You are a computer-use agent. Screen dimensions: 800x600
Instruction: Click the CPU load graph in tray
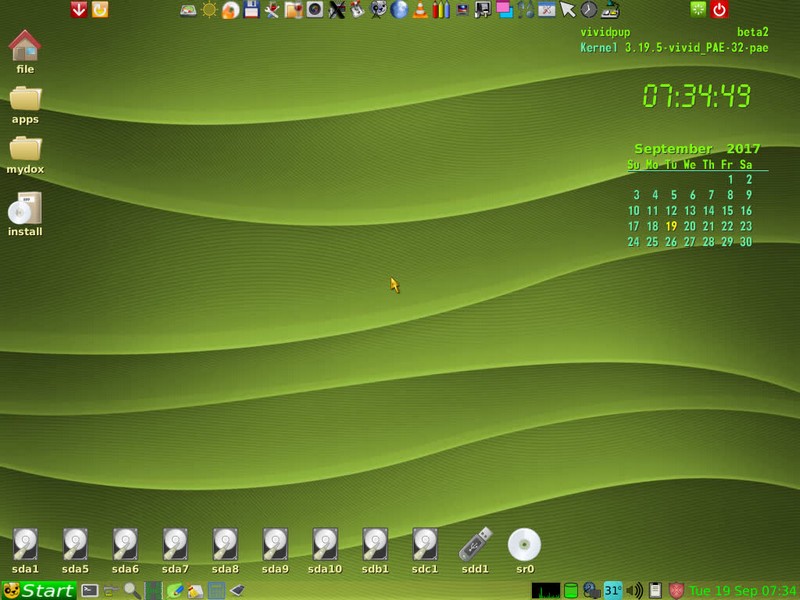546,590
